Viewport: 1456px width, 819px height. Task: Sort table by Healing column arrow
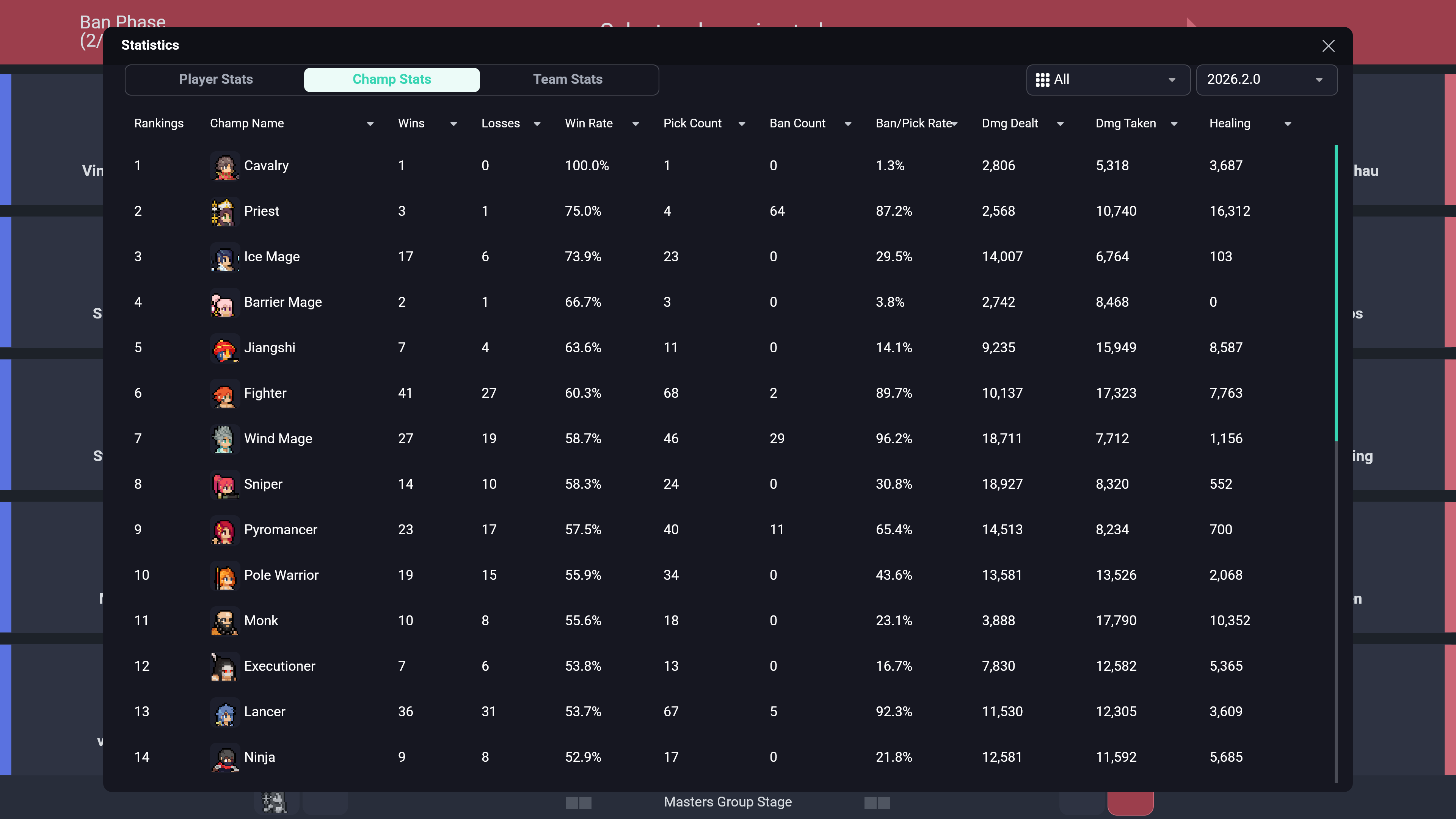pyautogui.click(x=1288, y=124)
